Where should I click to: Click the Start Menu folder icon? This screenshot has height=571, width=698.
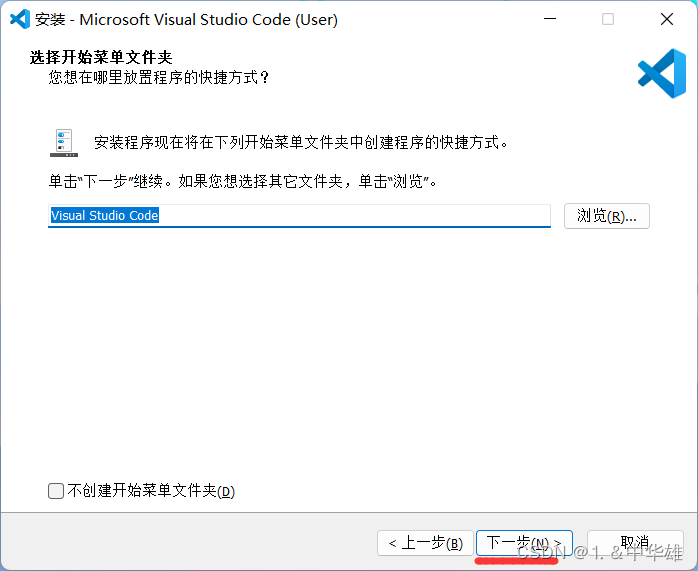[64, 142]
